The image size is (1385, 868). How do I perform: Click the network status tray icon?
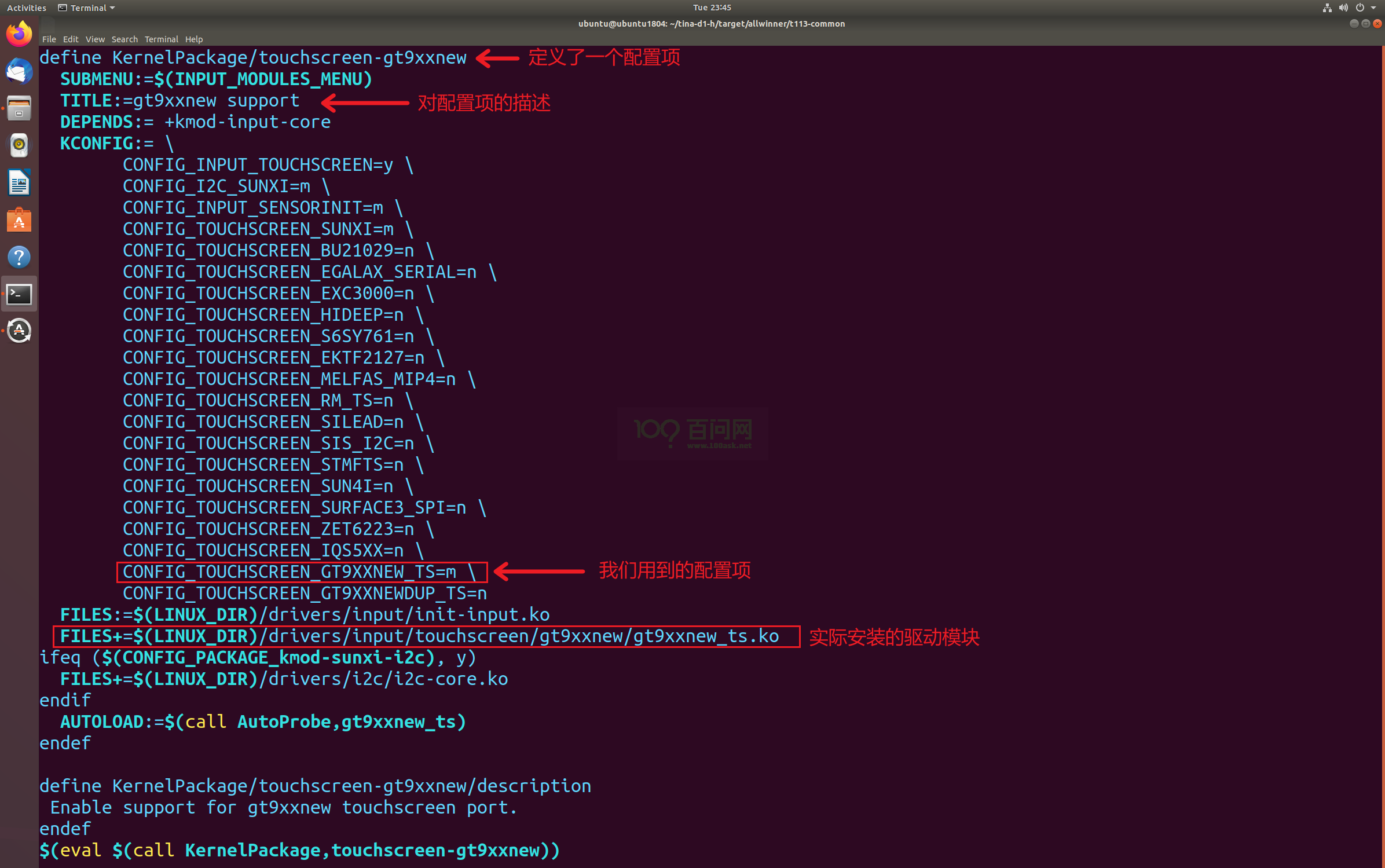click(1327, 8)
